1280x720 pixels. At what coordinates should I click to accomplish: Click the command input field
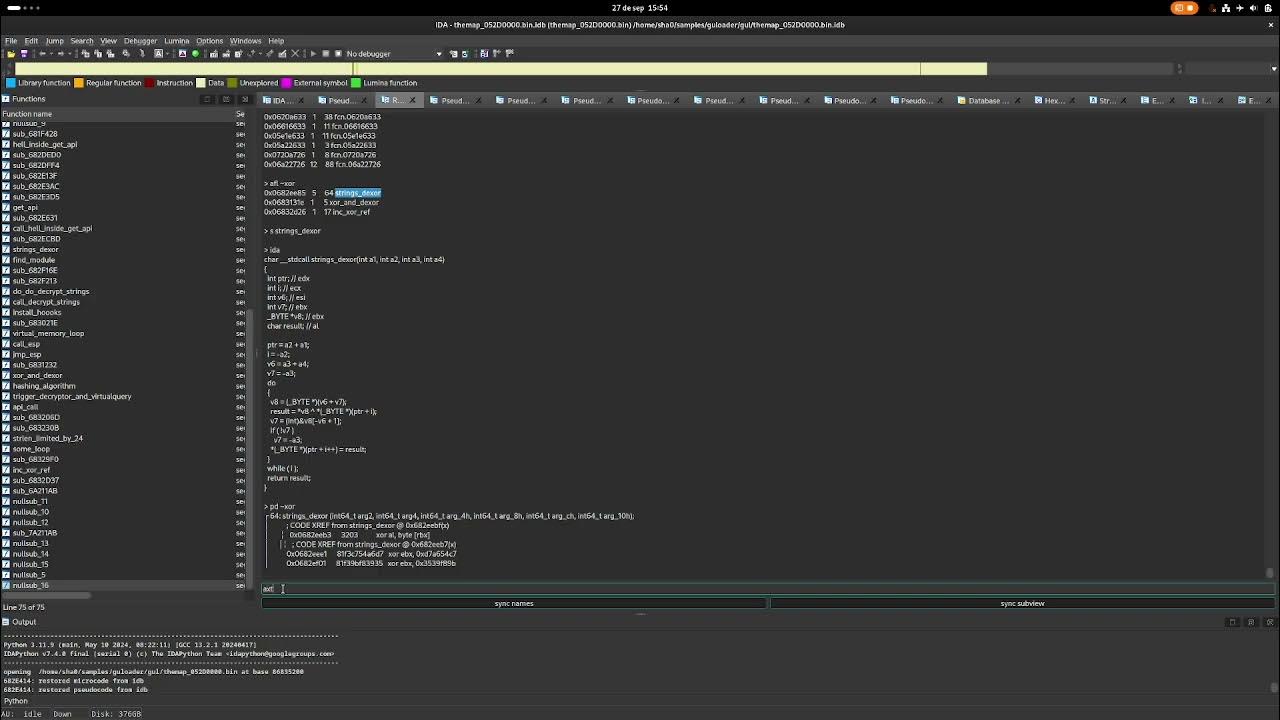click(770, 589)
